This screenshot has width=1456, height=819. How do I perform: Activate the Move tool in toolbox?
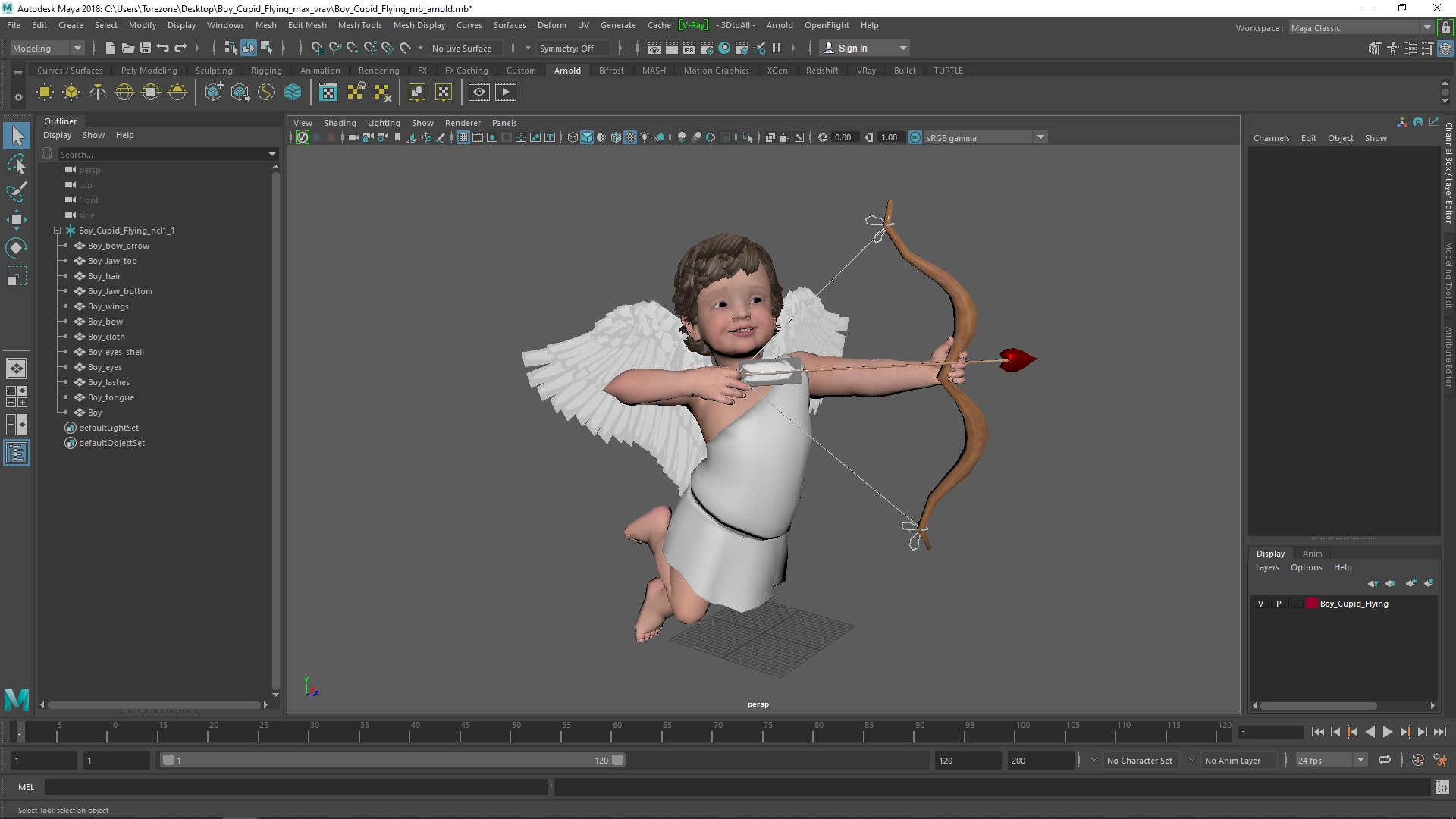coord(17,220)
